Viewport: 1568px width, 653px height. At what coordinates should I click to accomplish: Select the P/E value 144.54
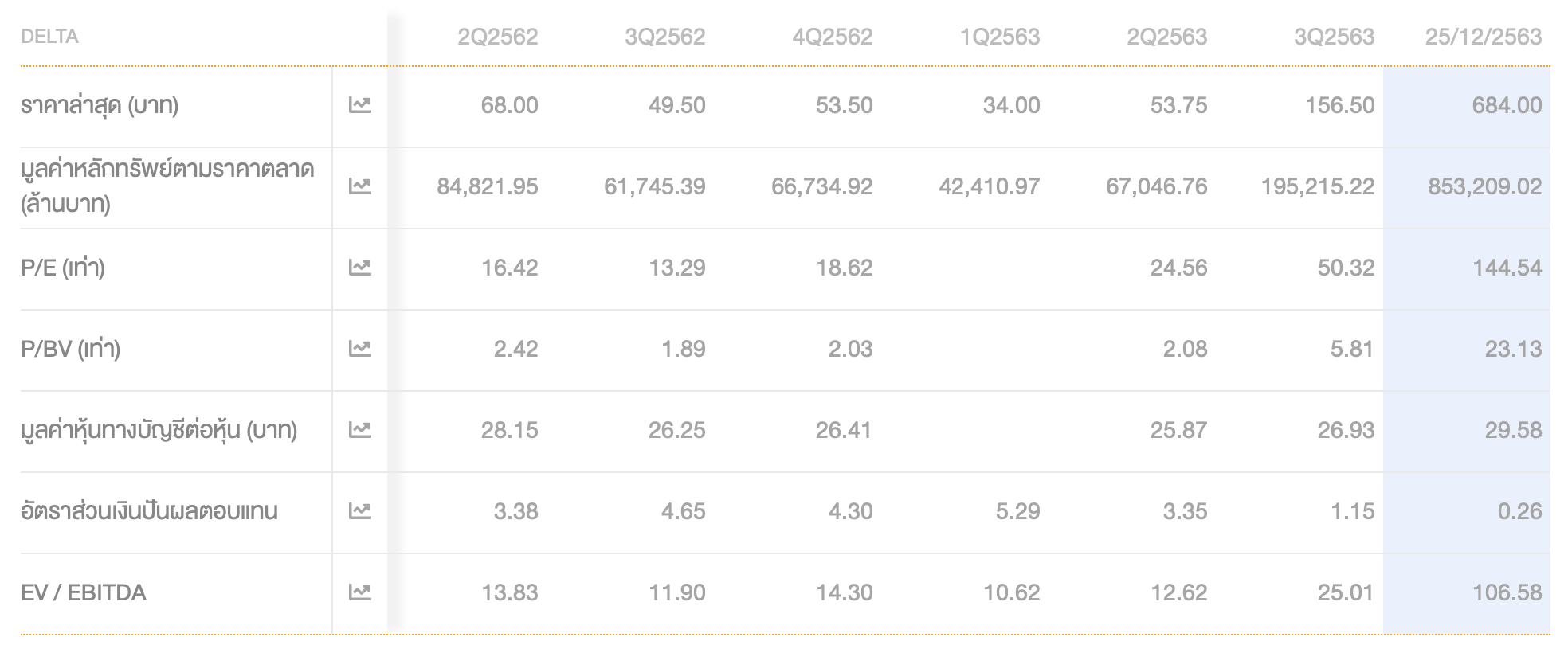tap(1506, 268)
